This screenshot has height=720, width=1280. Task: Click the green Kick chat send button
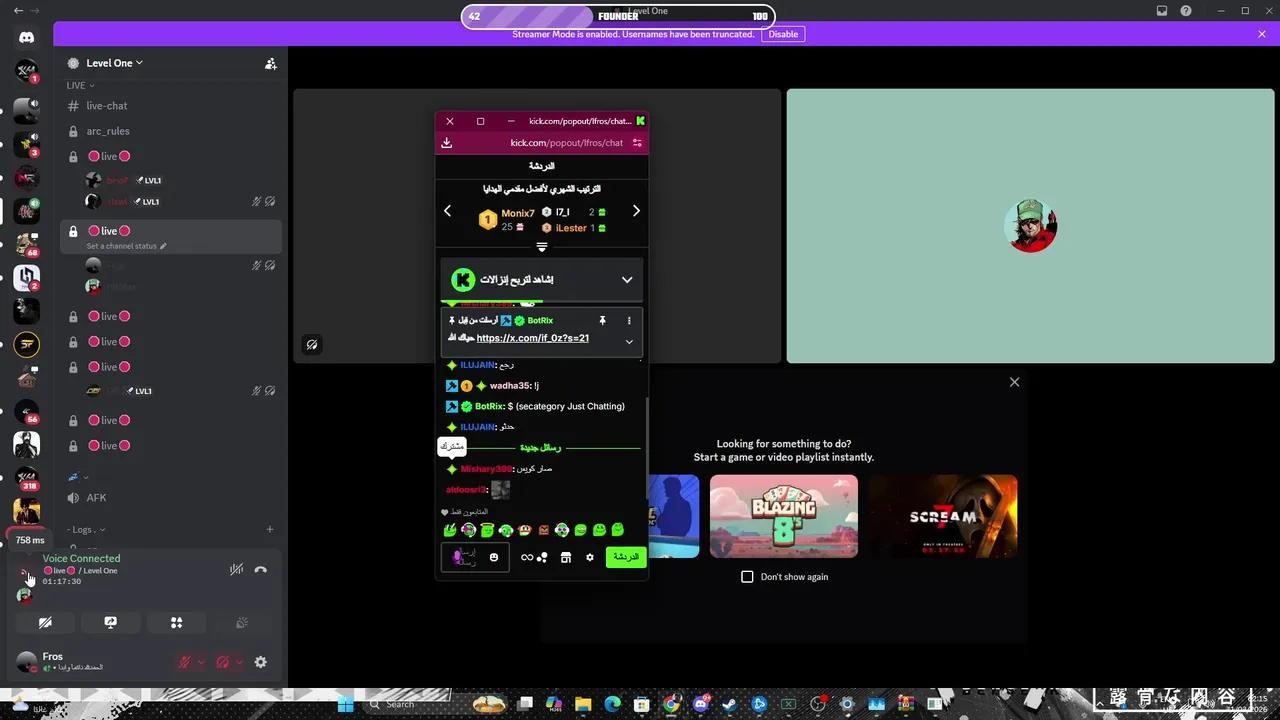(626, 557)
